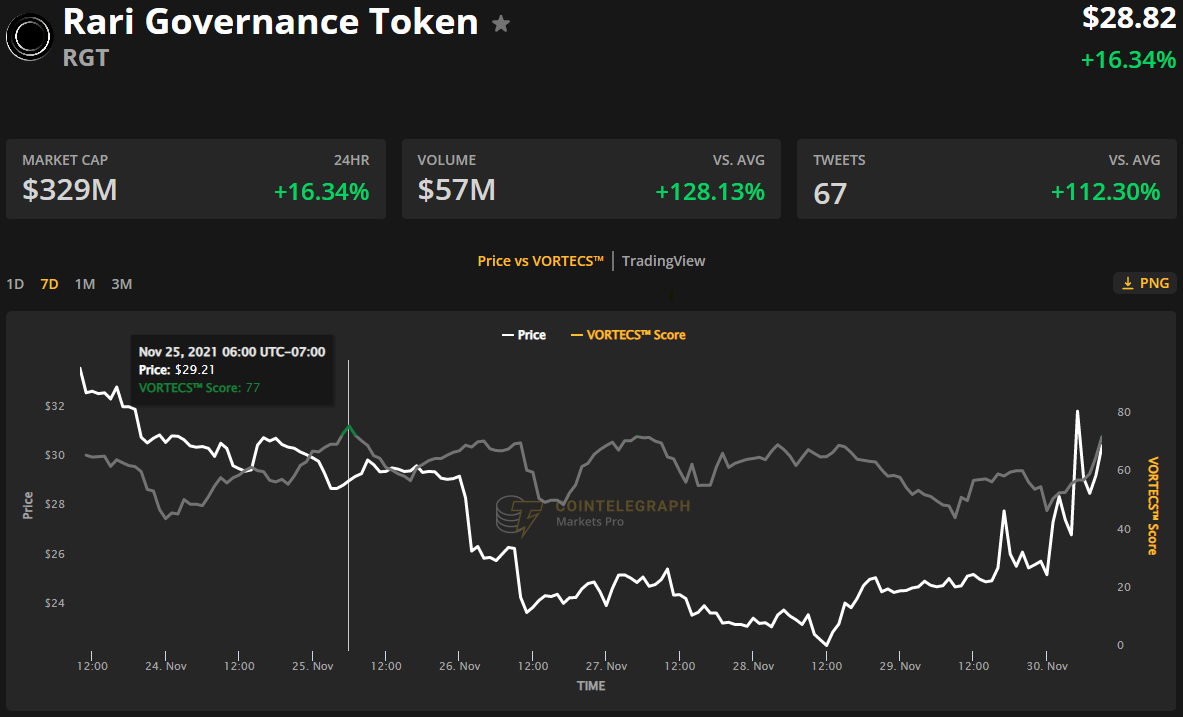This screenshot has width=1183, height=717.
Task: Switch chart to 3M range
Action: [121, 284]
